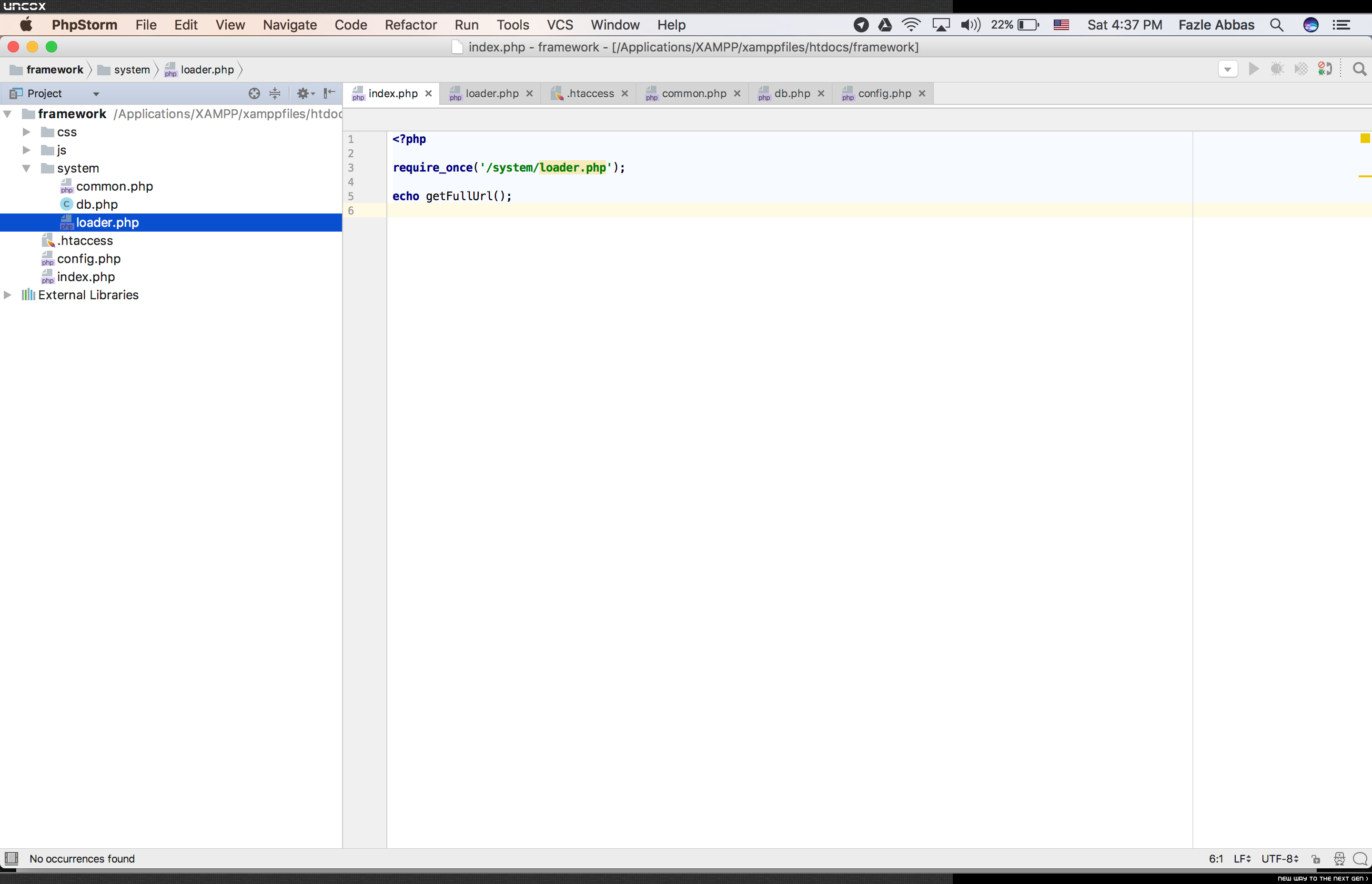Click the volume icon in menu bar
The width and height of the screenshot is (1372, 884).
pos(970,25)
